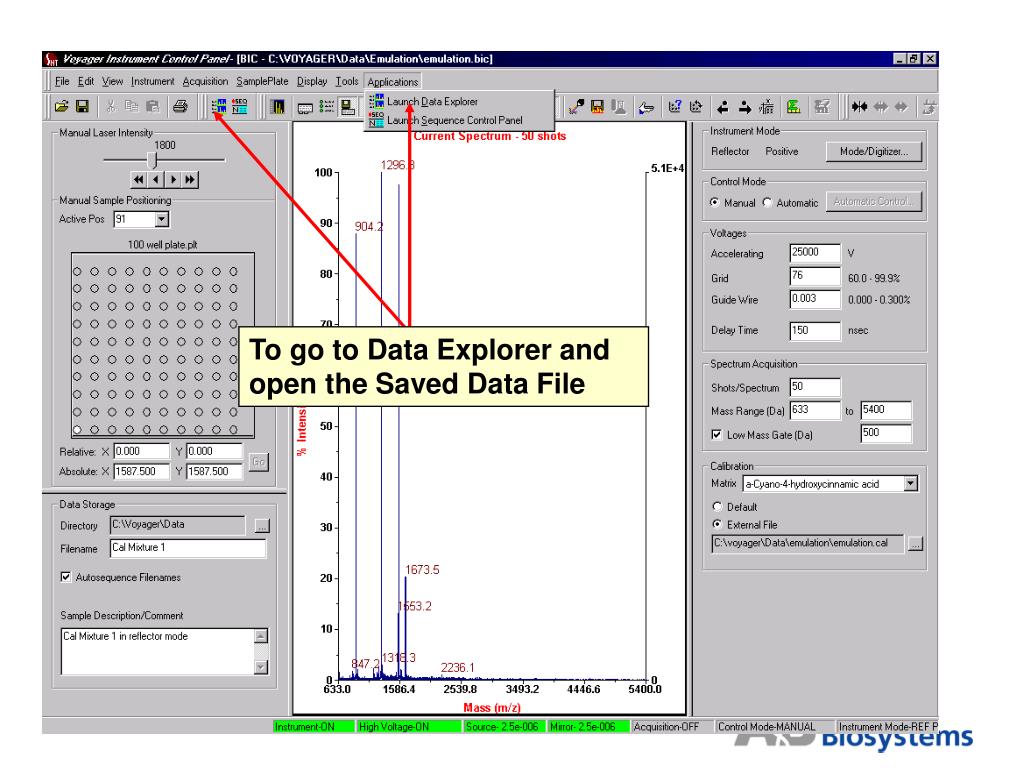Click the spectrum view toolbar icon
The image size is (1024, 768).
click(x=278, y=106)
